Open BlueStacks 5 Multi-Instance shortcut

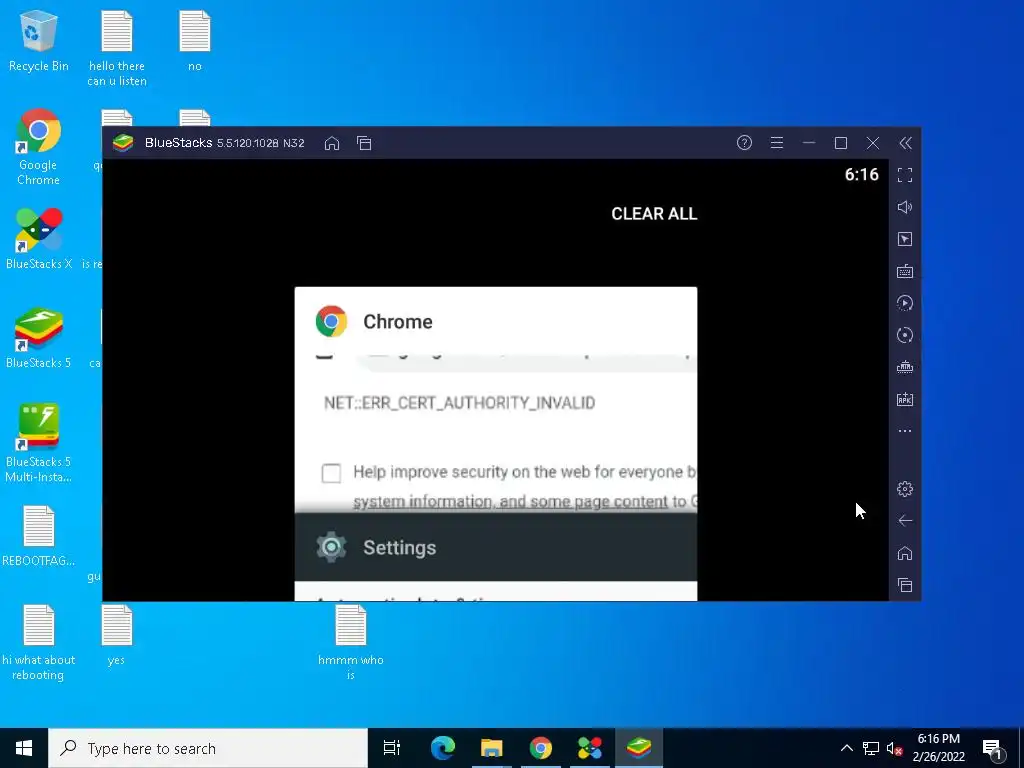pyautogui.click(x=39, y=443)
